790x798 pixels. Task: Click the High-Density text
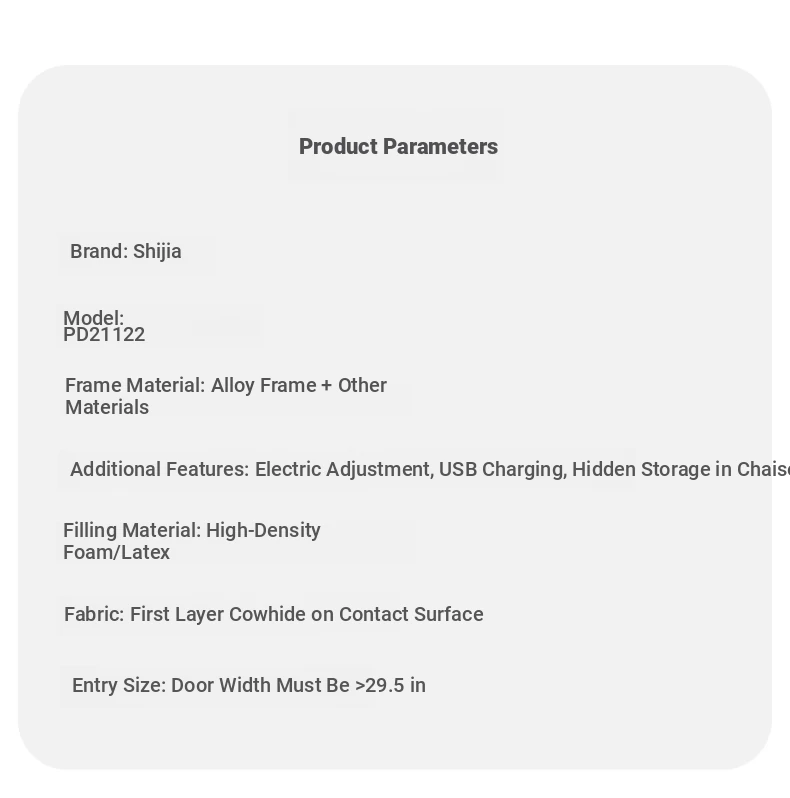pos(263,530)
